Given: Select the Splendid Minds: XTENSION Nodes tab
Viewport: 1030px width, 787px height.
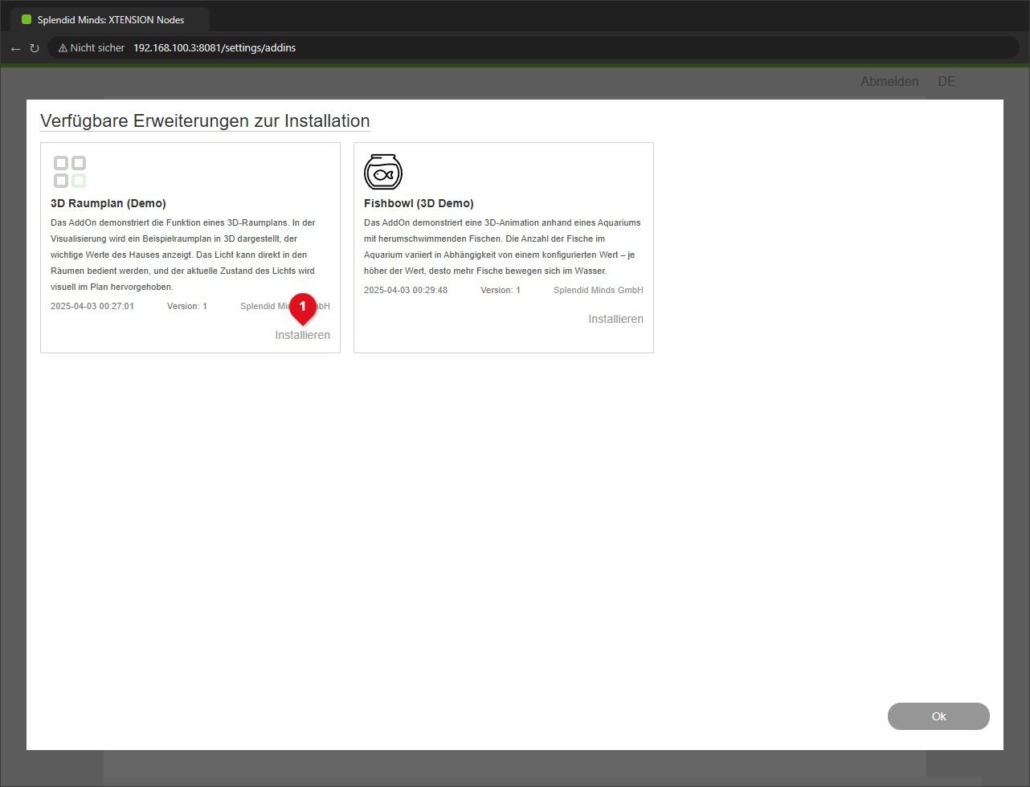Looking at the screenshot, I should pos(110,20).
